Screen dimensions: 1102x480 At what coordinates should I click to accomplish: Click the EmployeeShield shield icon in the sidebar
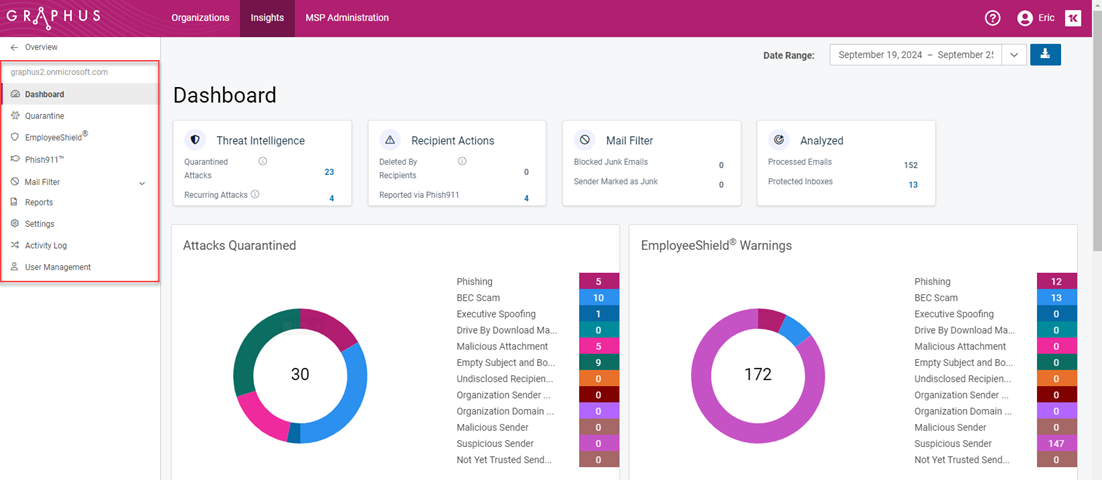15,138
